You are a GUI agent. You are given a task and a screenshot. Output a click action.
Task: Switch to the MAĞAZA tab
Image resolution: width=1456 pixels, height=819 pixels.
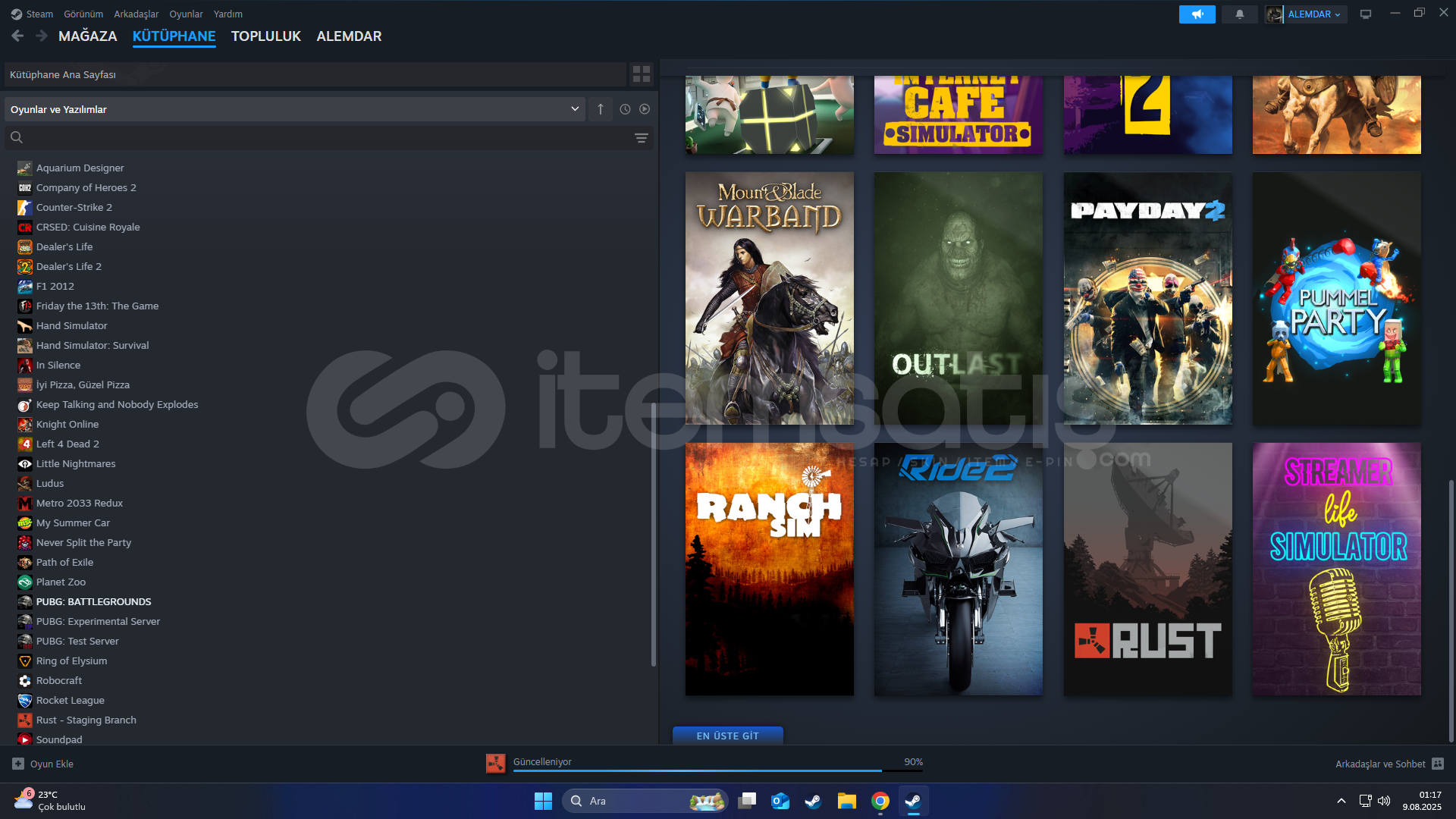(88, 36)
